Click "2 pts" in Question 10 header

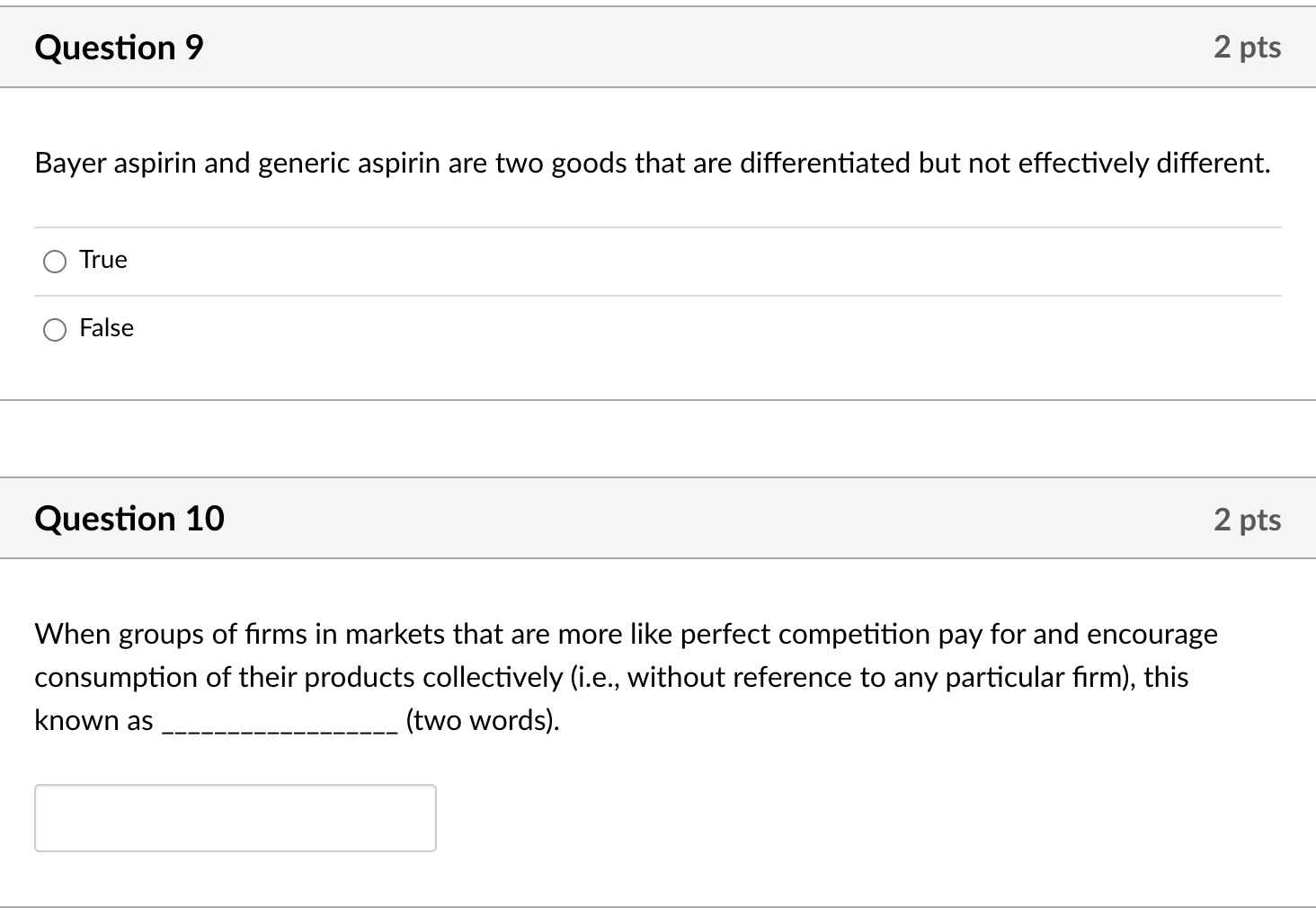click(1247, 520)
